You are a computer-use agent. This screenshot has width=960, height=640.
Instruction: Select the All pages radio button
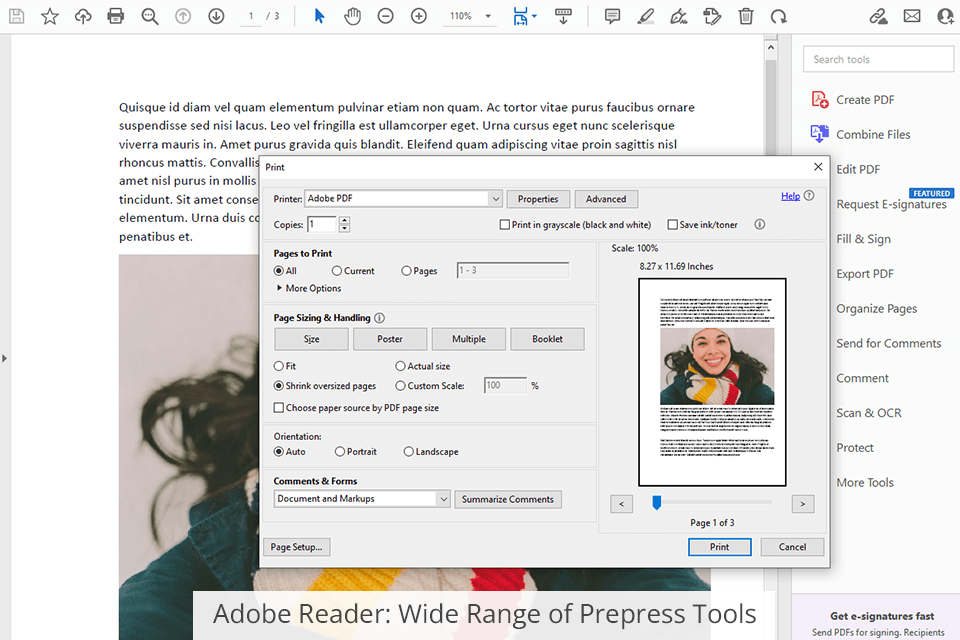point(279,271)
